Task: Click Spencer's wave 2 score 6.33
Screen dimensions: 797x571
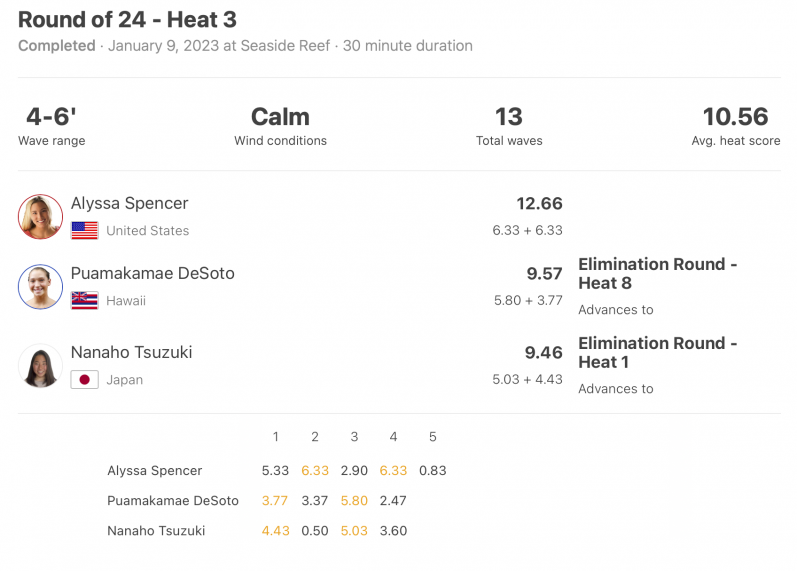Action: [315, 471]
